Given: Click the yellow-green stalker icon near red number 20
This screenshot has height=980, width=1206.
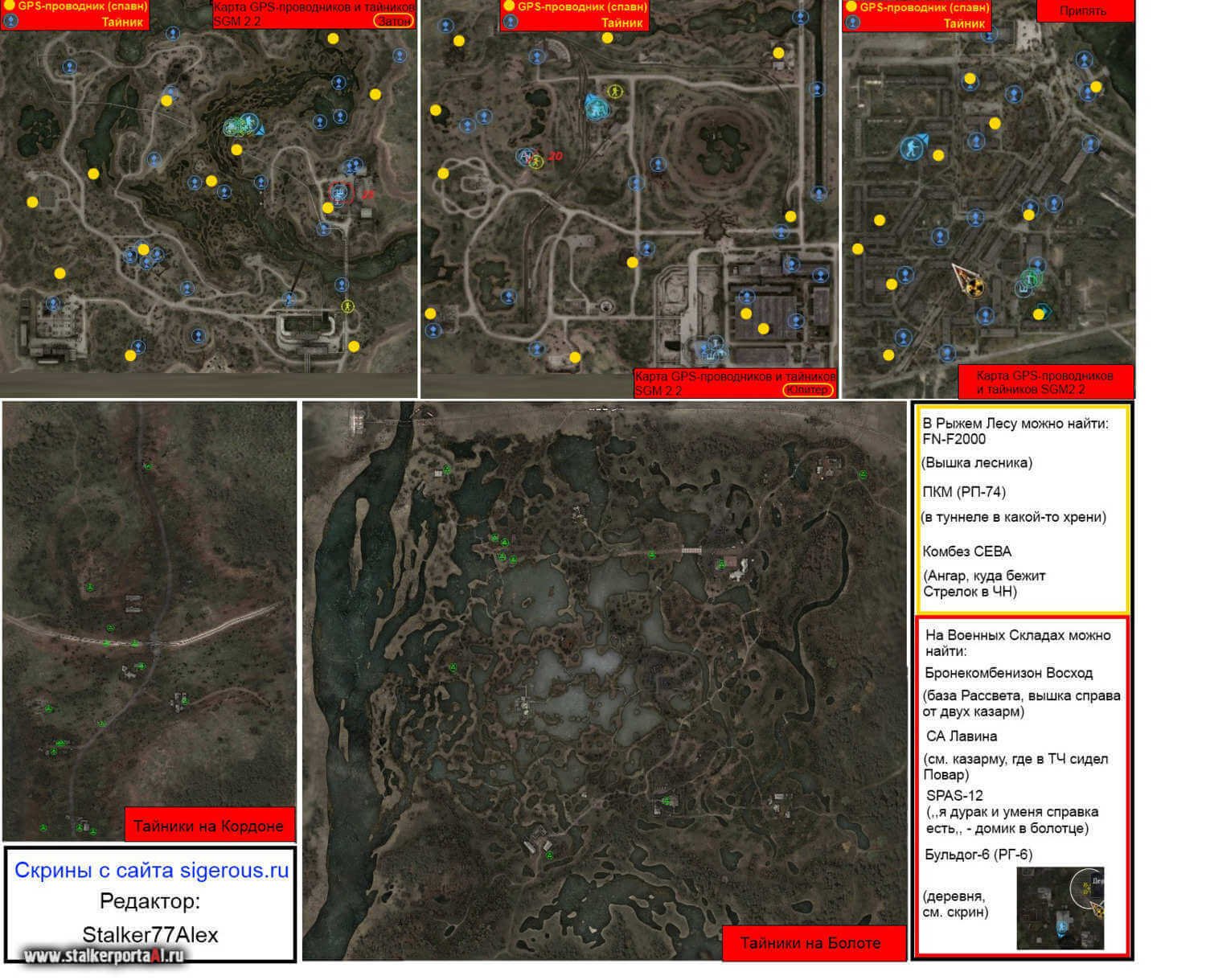Looking at the screenshot, I should [x=536, y=162].
